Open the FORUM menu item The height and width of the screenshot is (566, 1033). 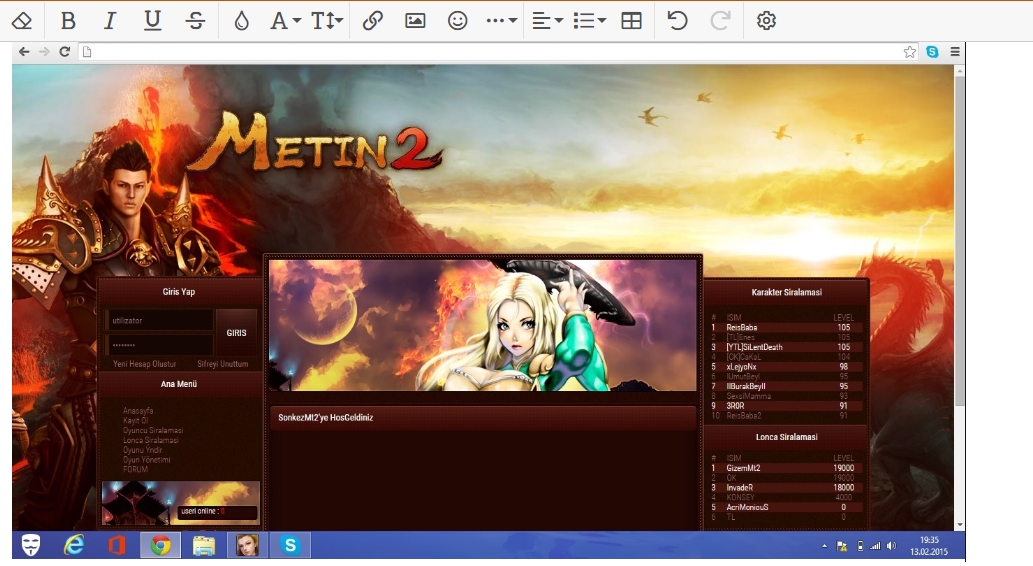coord(135,469)
